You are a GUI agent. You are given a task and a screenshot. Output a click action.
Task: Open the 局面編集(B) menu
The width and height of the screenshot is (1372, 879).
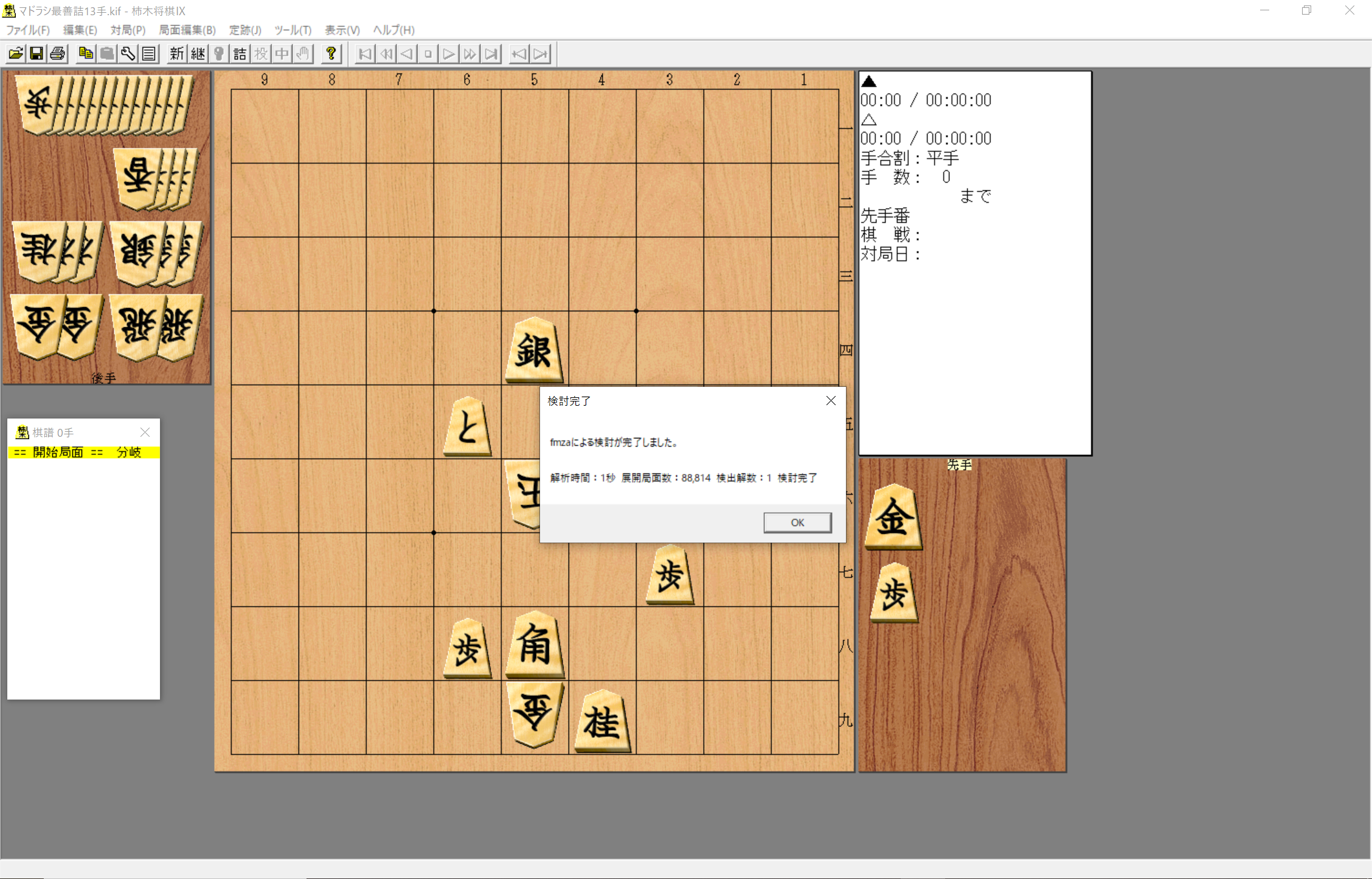pyautogui.click(x=187, y=30)
